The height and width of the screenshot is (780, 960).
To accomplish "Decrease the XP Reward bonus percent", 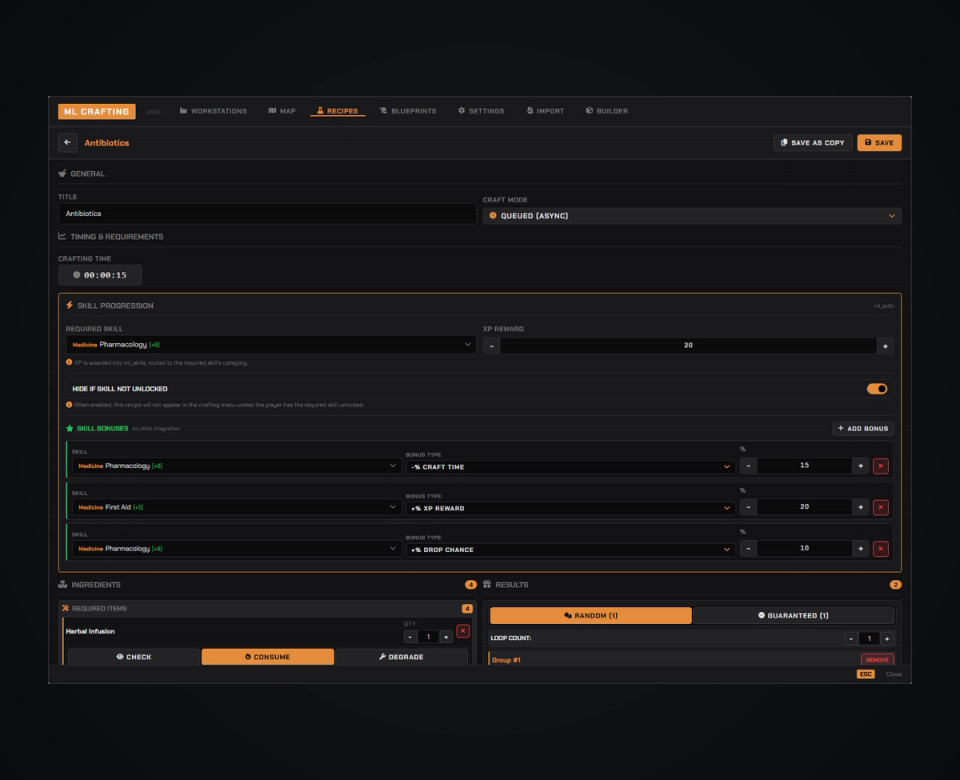I will click(748, 507).
